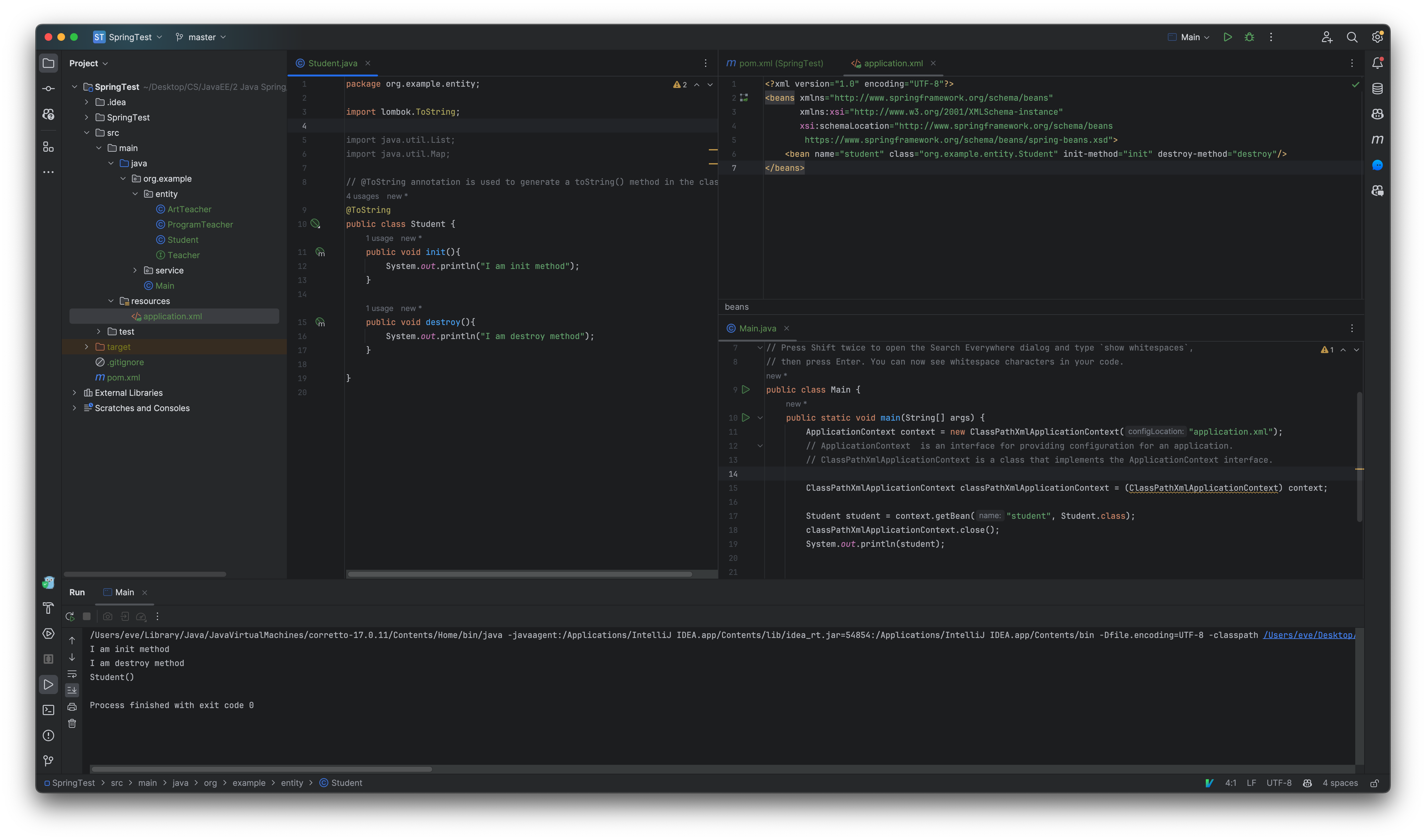Start debugging with the bug icon
1426x840 pixels.
(1249, 37)
